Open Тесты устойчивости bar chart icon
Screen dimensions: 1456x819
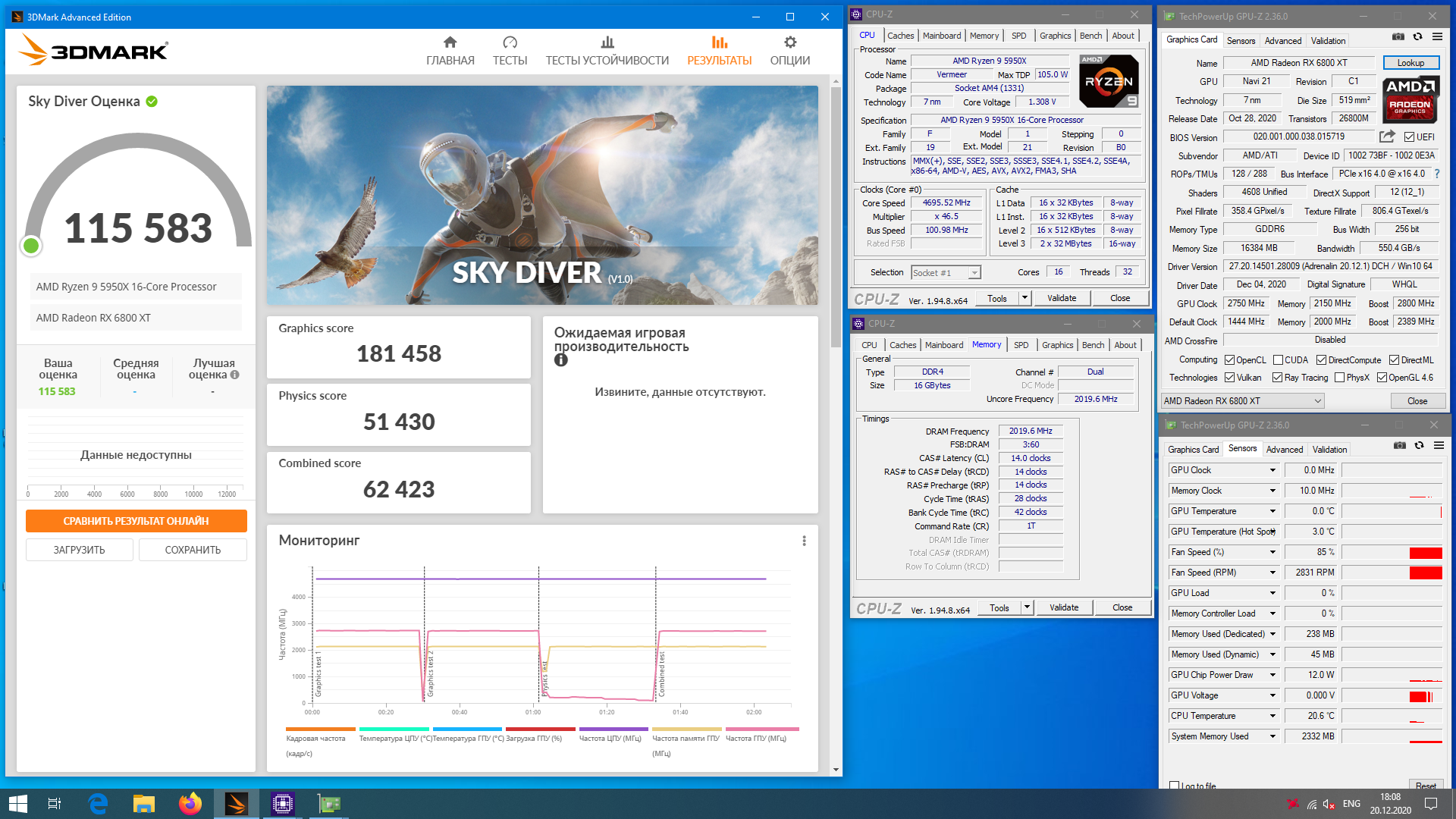(x=607, y=42)
